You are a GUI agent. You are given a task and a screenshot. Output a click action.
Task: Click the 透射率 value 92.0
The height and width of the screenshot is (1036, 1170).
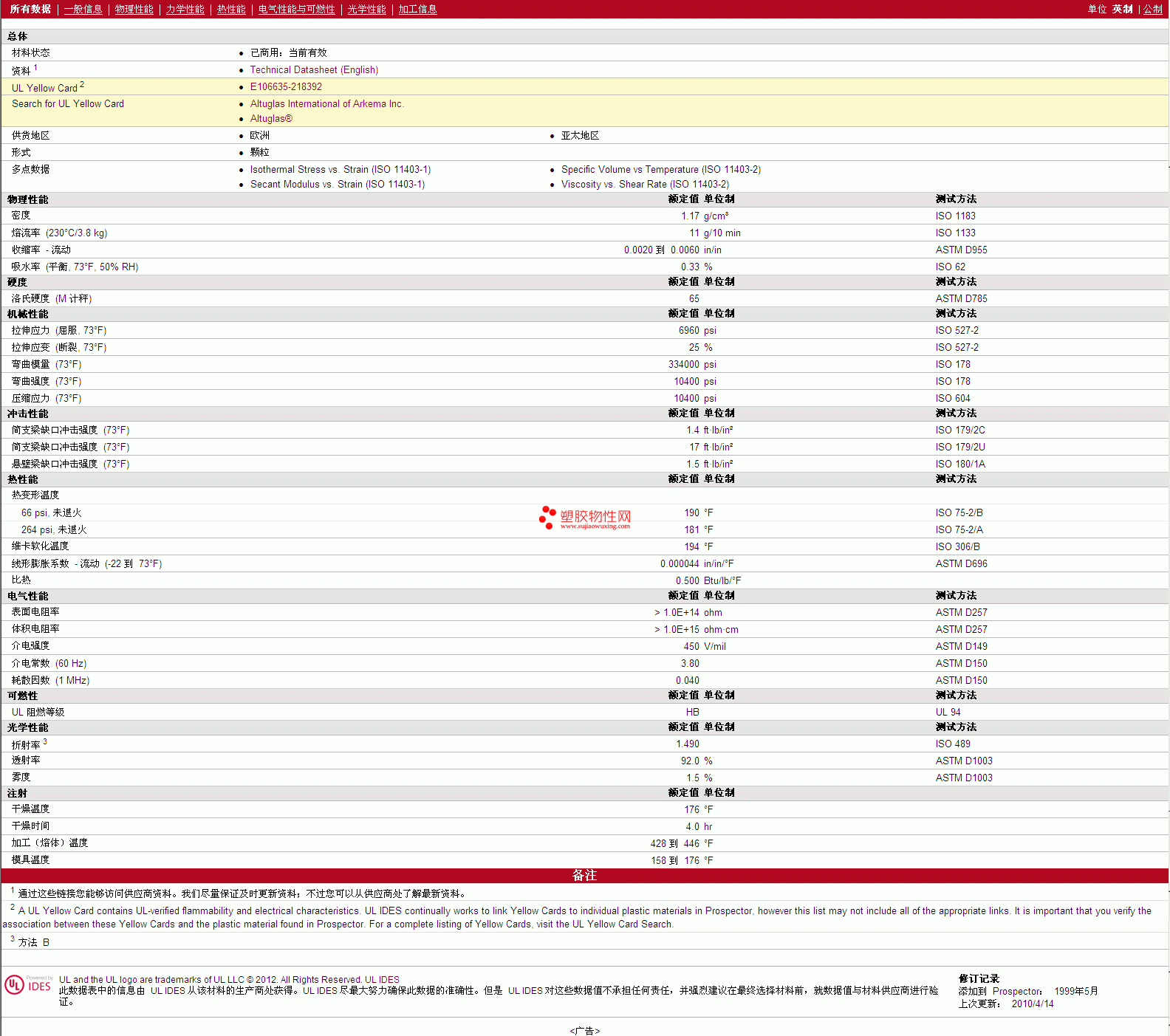(x=690, y=761)
